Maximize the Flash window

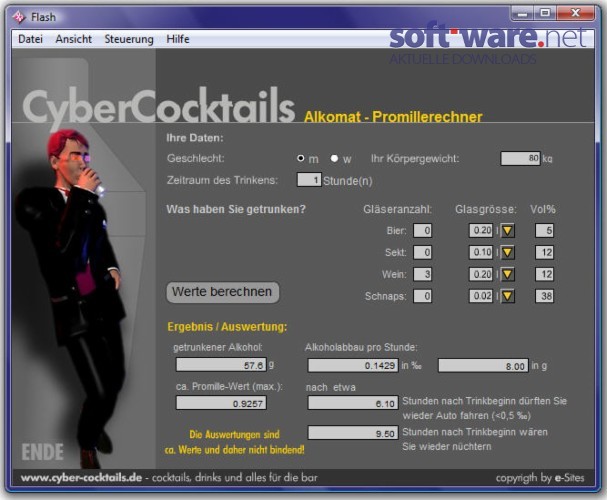(545, 14)
